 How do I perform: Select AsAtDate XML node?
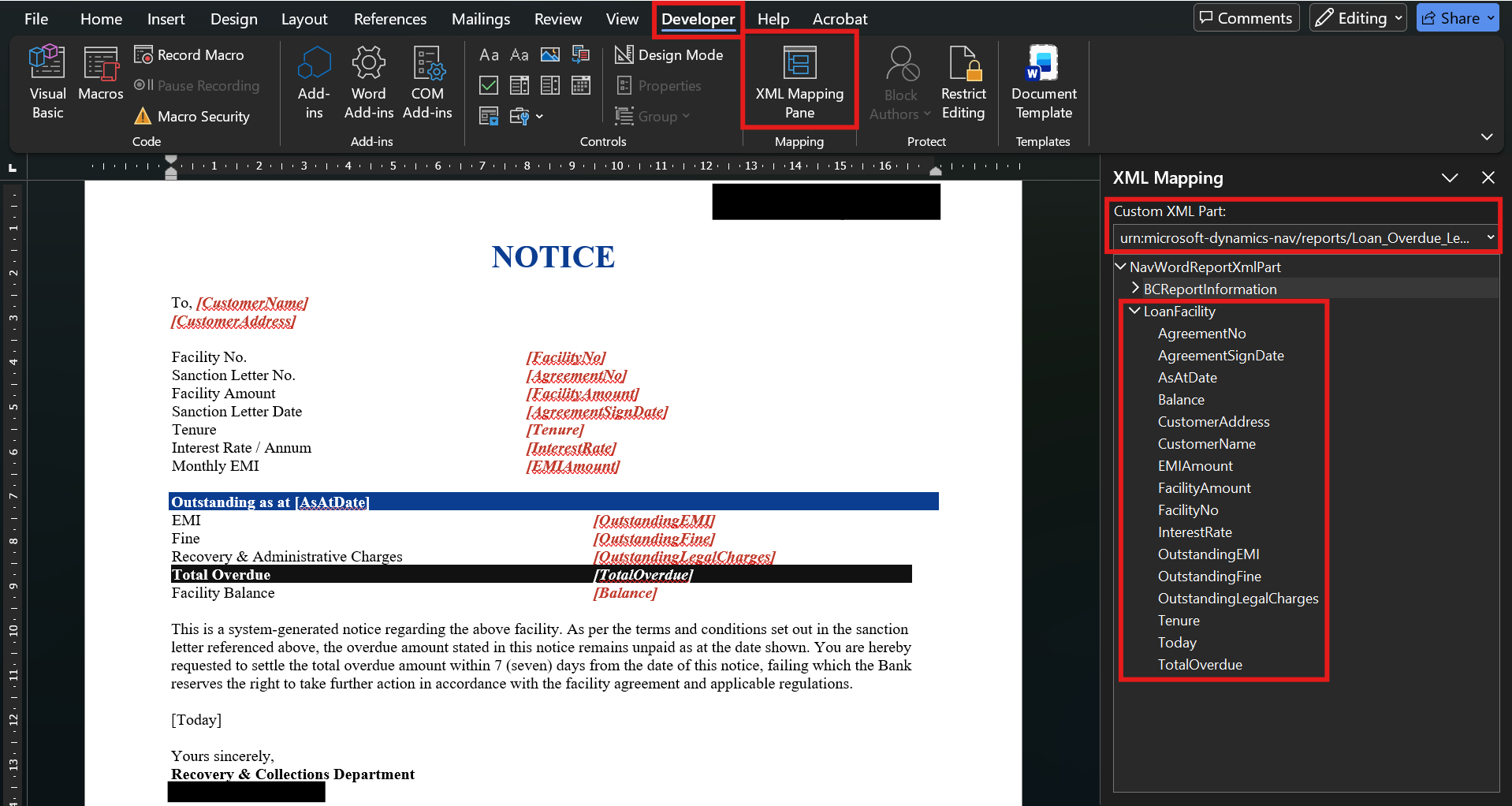pos(1187,378)
